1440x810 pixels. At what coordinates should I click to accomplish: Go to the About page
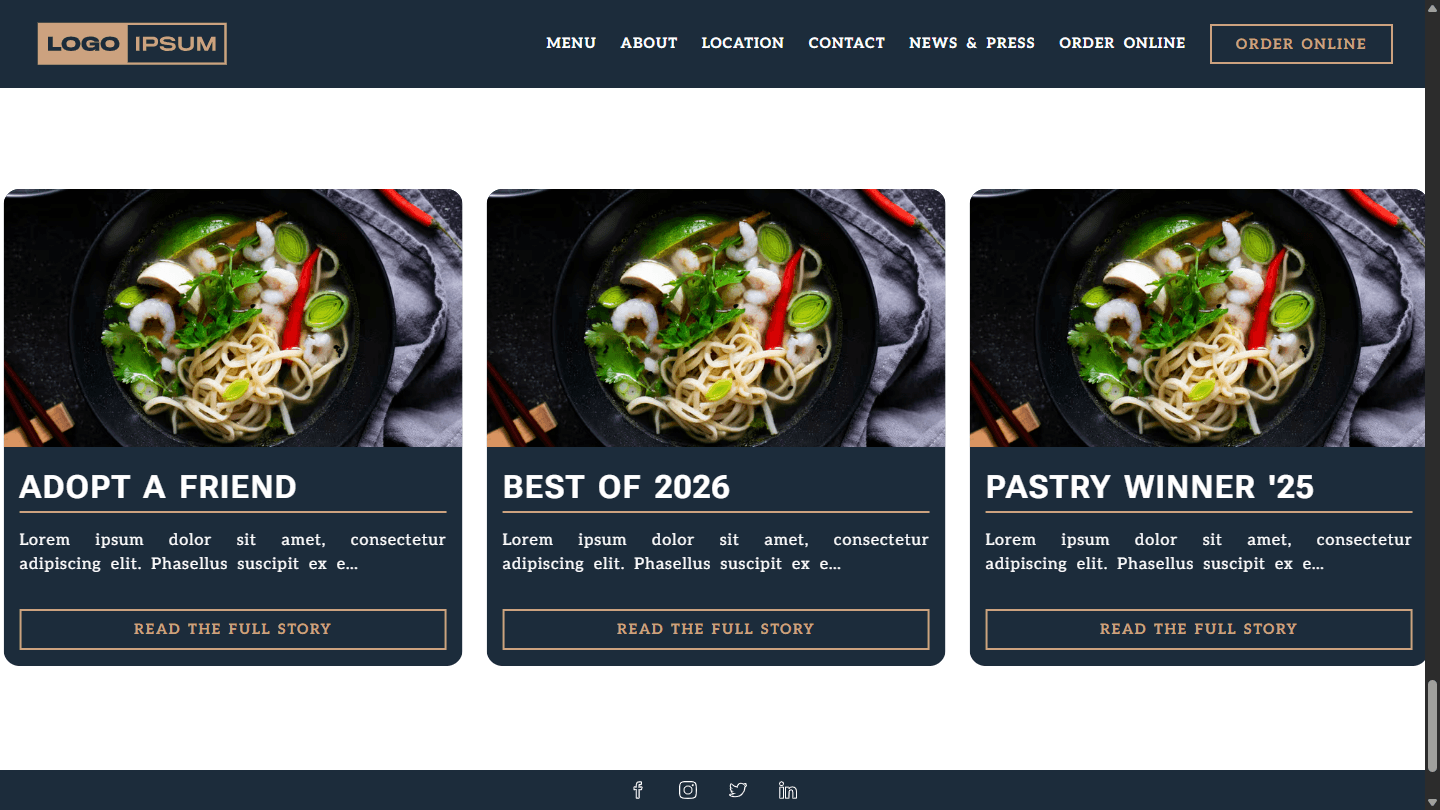pyautogui.click(x=649, y=43)
